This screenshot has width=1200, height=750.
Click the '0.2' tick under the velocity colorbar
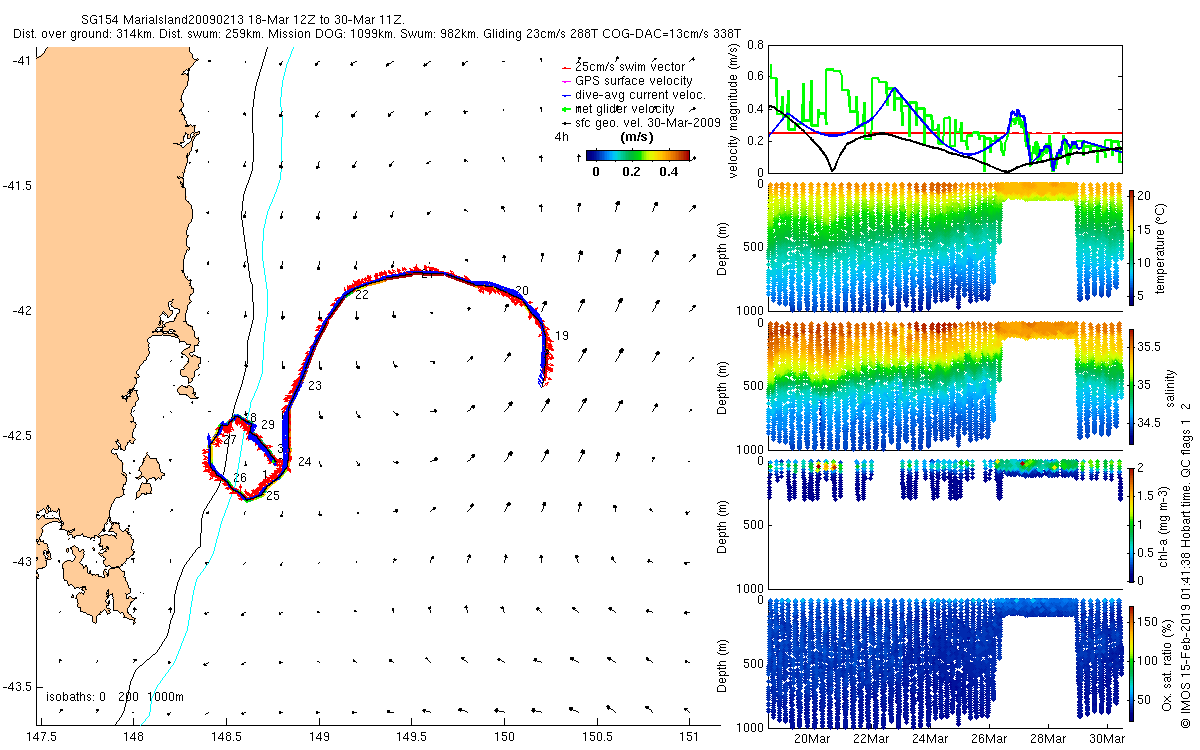(x=631, y=172)
